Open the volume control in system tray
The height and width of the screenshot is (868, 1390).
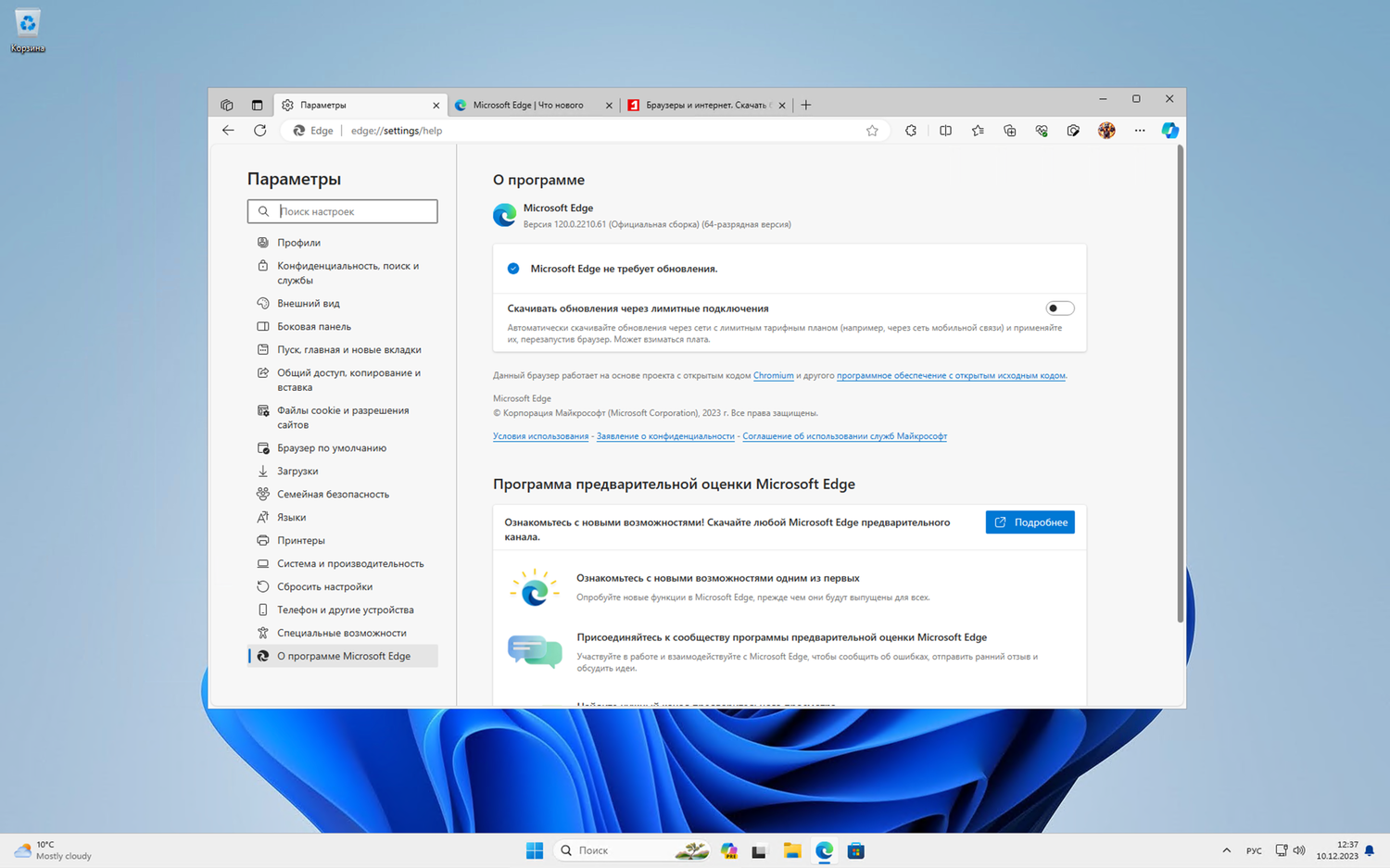[x=1299, y=850]
